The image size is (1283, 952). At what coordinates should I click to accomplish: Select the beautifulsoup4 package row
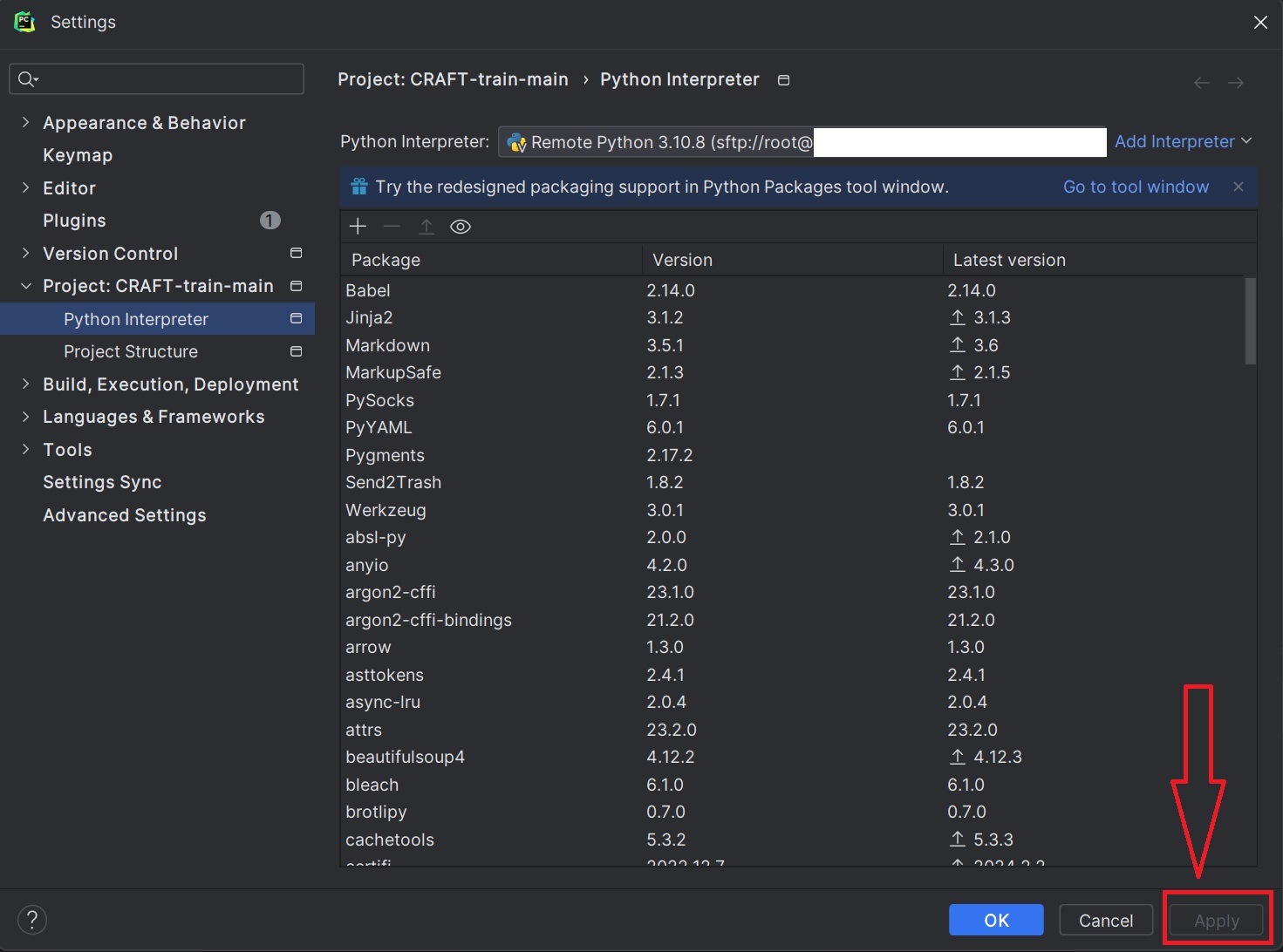792,757
